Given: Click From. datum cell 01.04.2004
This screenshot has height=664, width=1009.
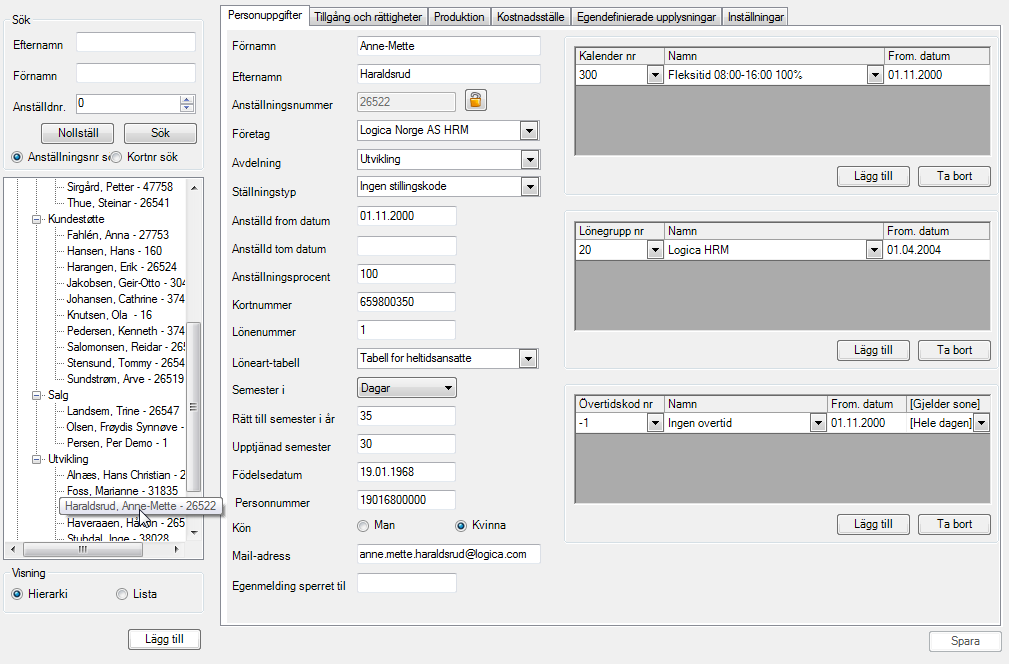Looking at the screenshot, I should 936,250.
